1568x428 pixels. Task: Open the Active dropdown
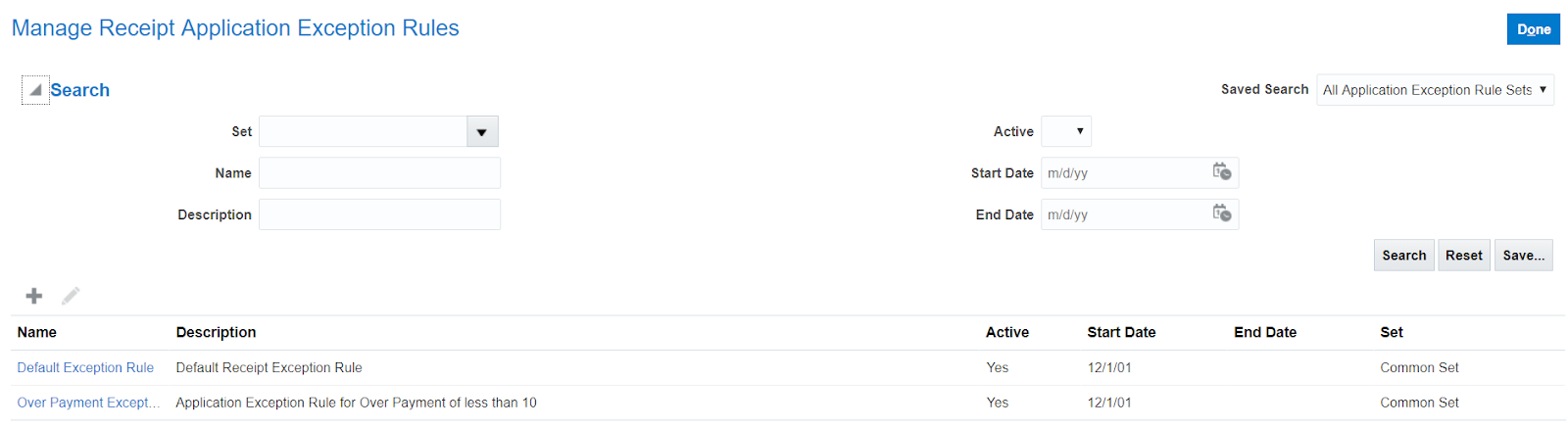(x=1066, y=131)
